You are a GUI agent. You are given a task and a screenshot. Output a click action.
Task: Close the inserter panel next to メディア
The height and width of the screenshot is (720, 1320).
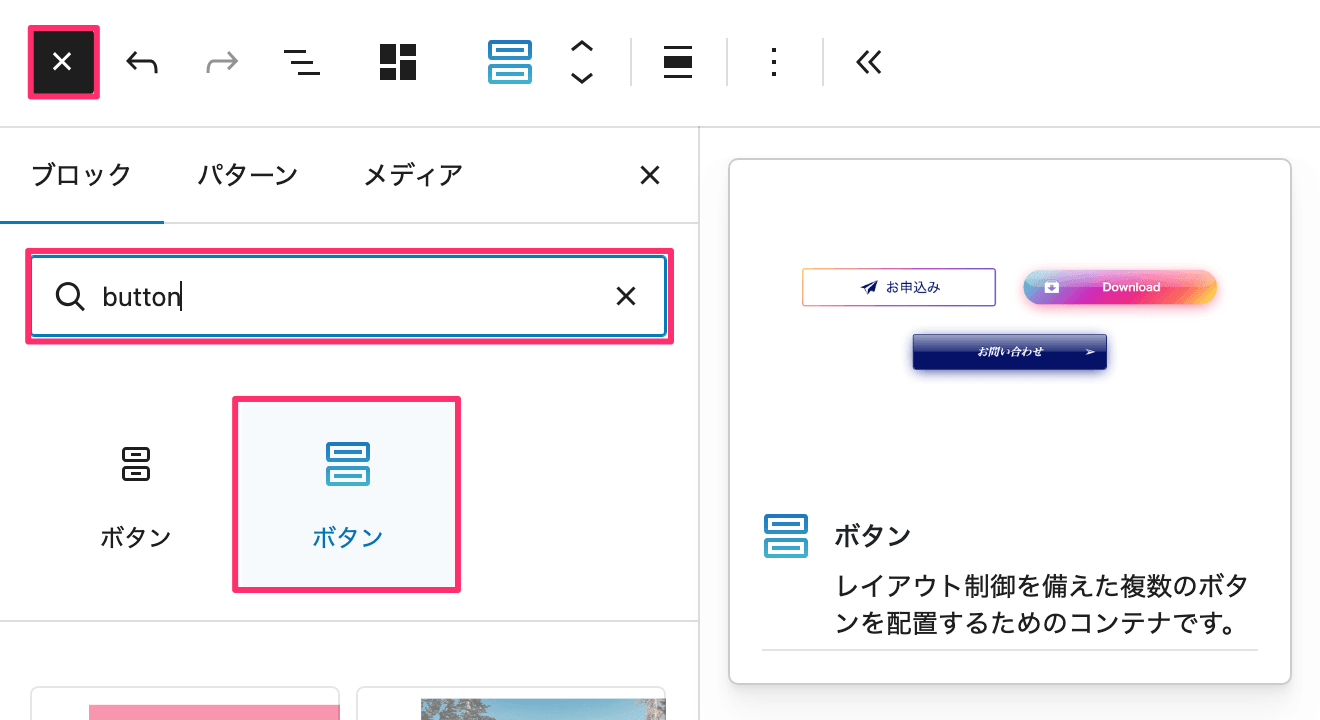pos(649,176)
